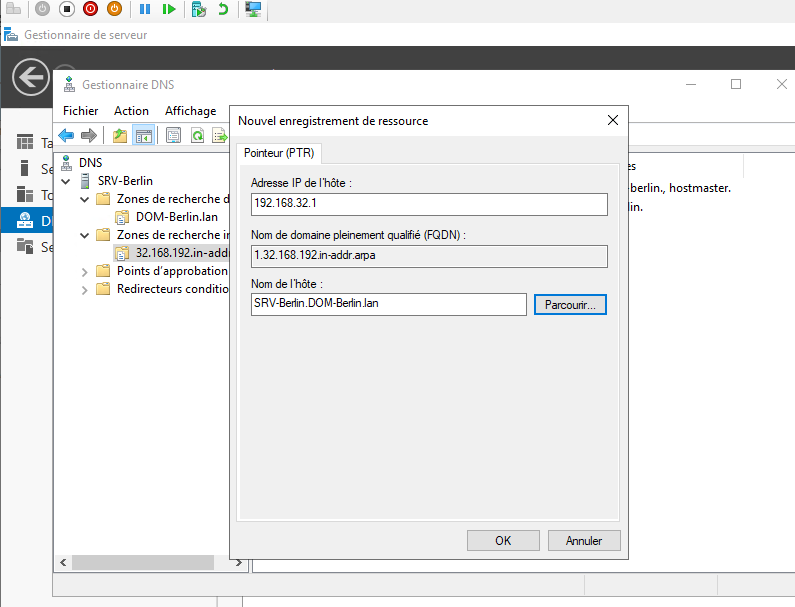The height and width of the screenshot is (607, 795).
Task: Click the Server Manager large back arrow
Action: pyautogui.click(x=31, y=77)
